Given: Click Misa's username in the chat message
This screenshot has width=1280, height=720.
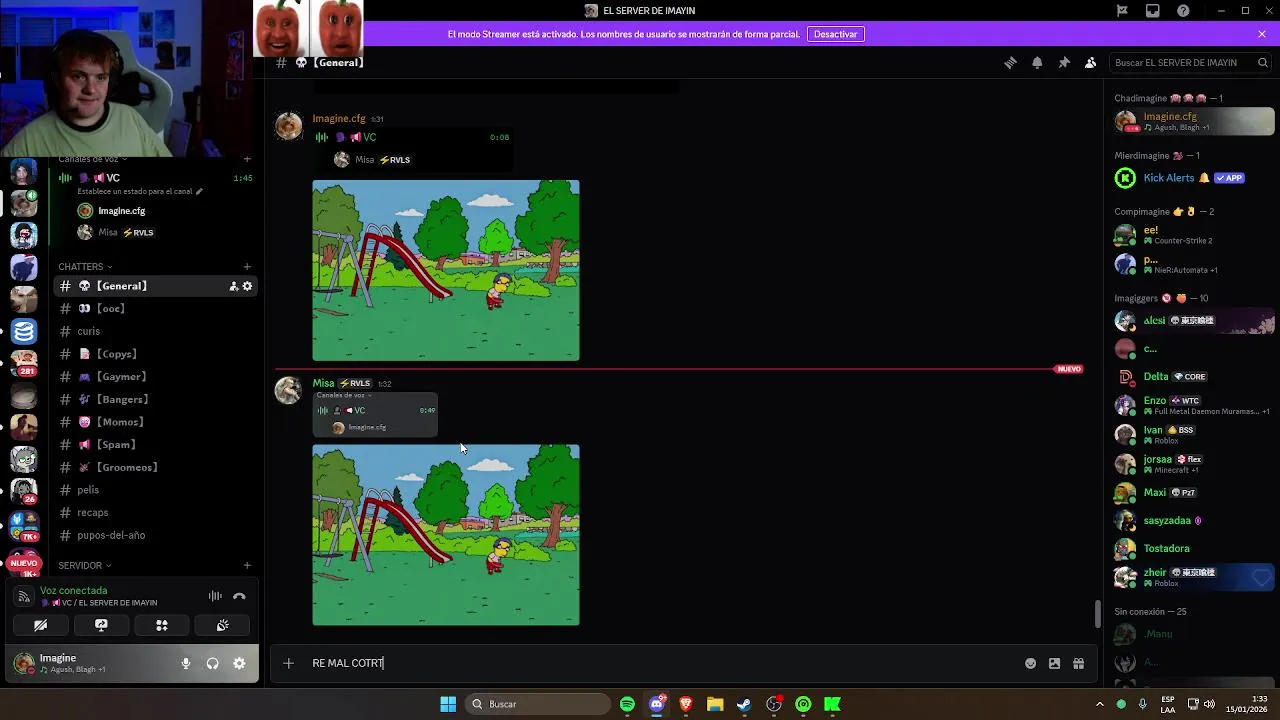Looking at the screenshot, I should (323, 383).
